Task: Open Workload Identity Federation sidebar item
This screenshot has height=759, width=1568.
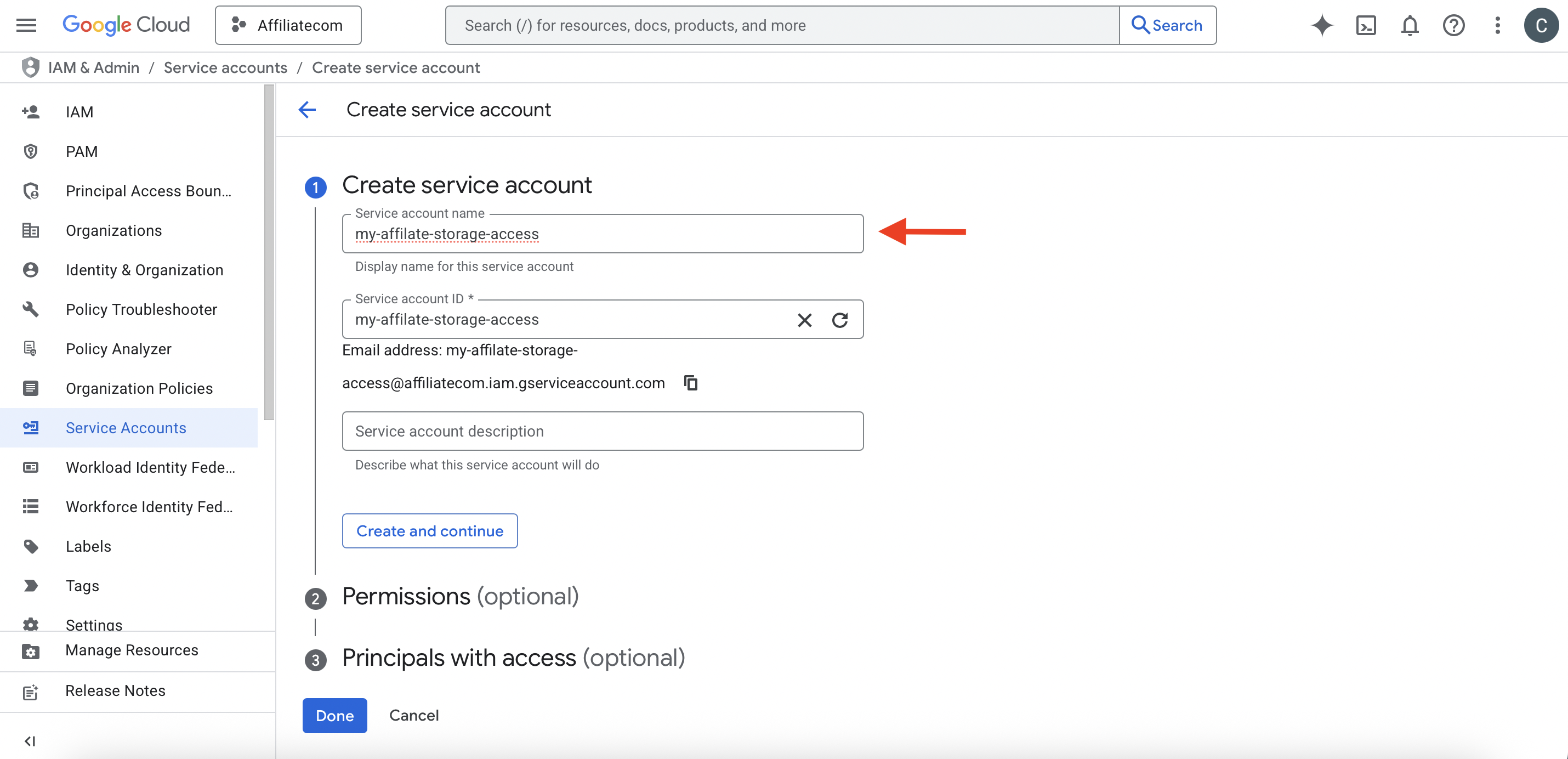Action: coord(129,467)
